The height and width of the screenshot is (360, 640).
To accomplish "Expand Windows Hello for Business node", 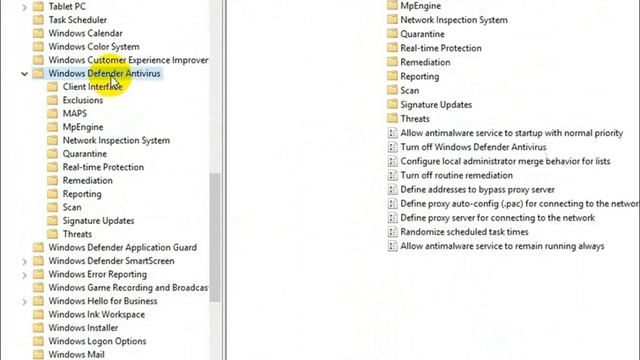I will pos(24,302).
